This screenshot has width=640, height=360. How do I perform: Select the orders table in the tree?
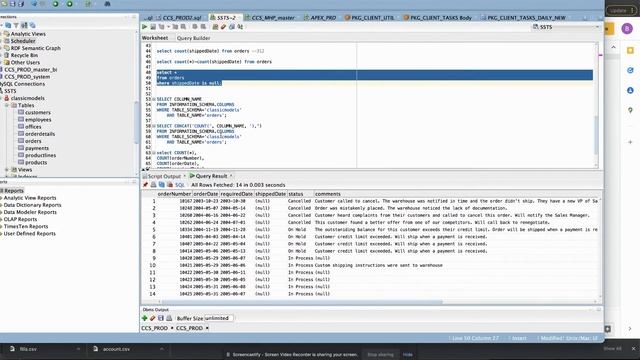[33, 141]
